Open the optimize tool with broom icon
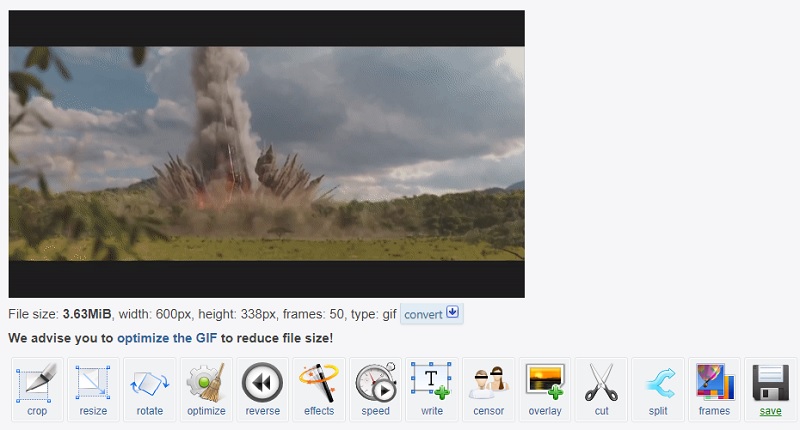Image resolution: width=800 pixels, height=430 pixels. [206, 389]
